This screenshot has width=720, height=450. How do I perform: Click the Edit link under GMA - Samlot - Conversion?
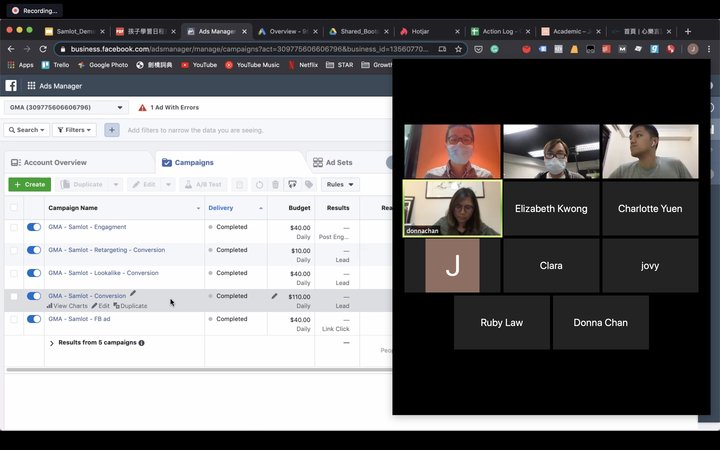101,306
